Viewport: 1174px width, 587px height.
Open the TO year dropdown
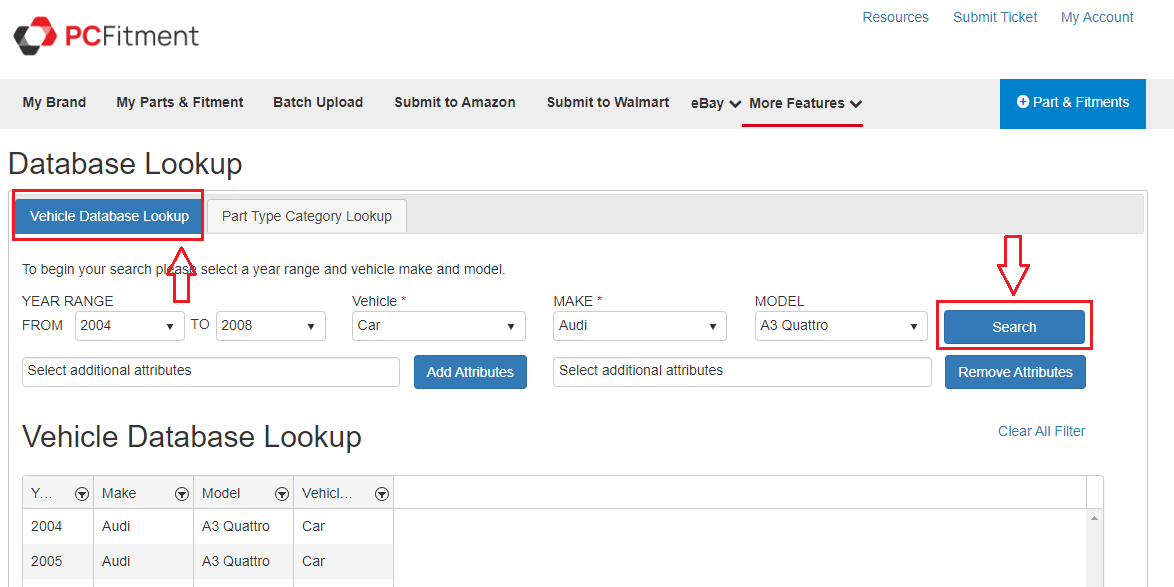(x=270, y=326)
